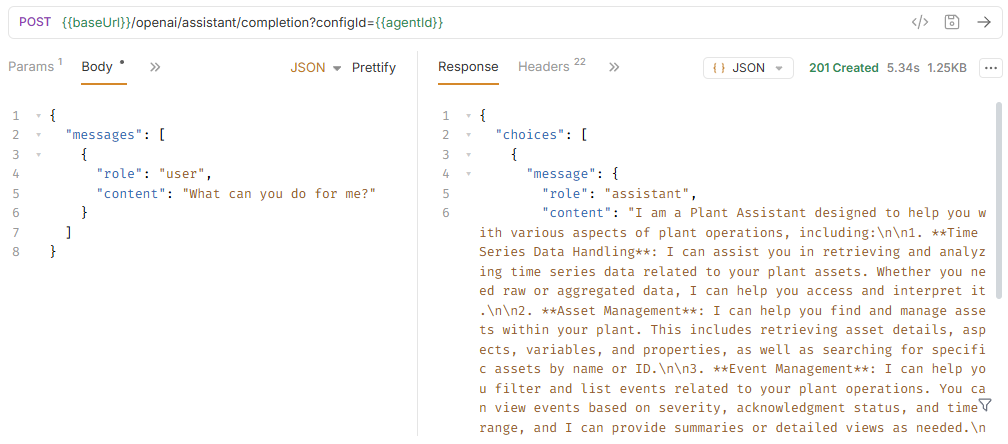Collapse the response choices array fold arrow
This screenshot has height=444, width=1008.
coord(468,135)
